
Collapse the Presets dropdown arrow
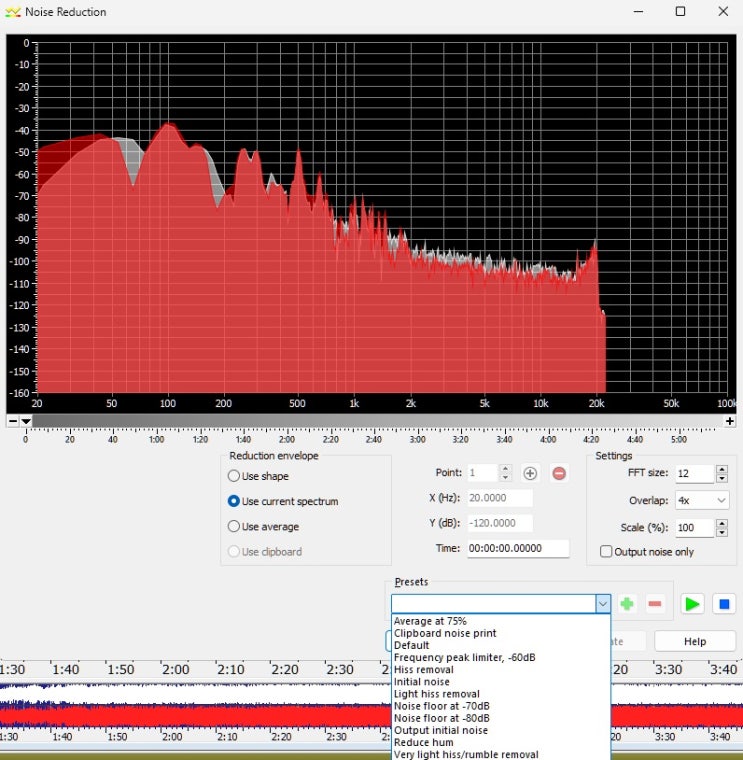(x=602, y=604)
